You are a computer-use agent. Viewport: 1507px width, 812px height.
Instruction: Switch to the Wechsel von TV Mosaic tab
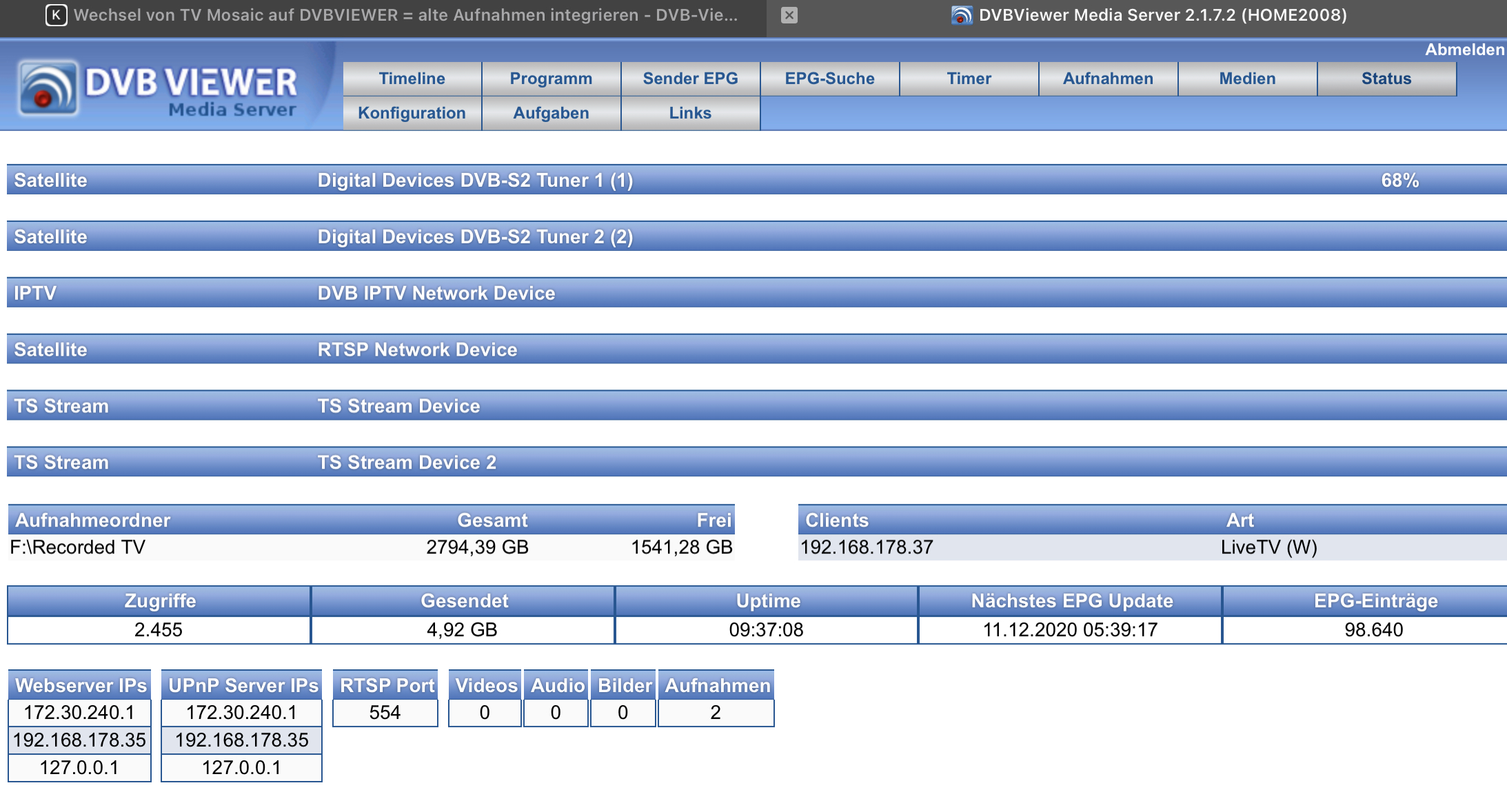pyautogui.click(x=405, y=15)
